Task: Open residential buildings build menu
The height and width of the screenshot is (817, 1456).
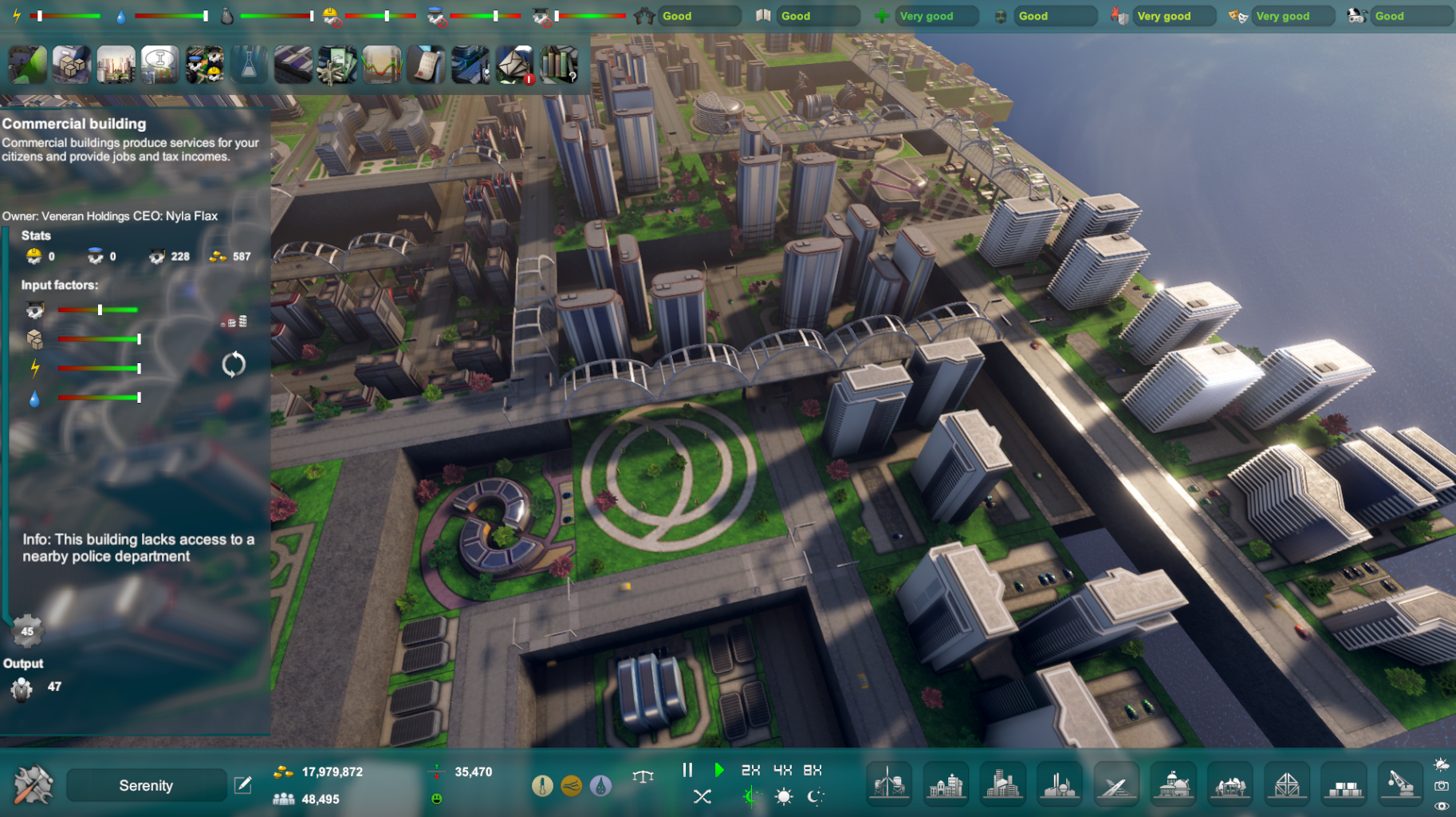Action: tap(946, 784)
